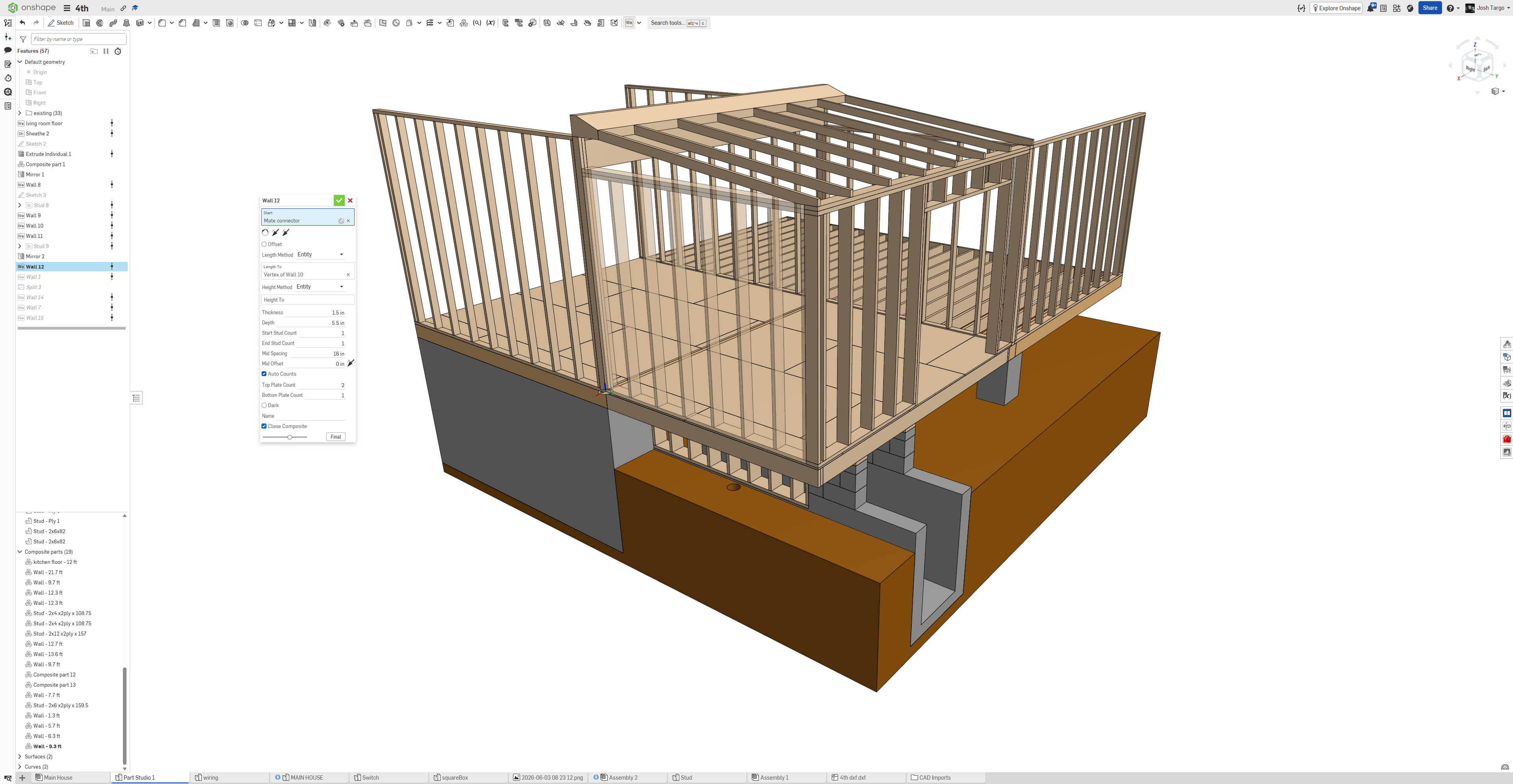Click the Undo arrow icon
Image resolution: width=1513 pixels, height=784 pixels.
pos(22,23)
